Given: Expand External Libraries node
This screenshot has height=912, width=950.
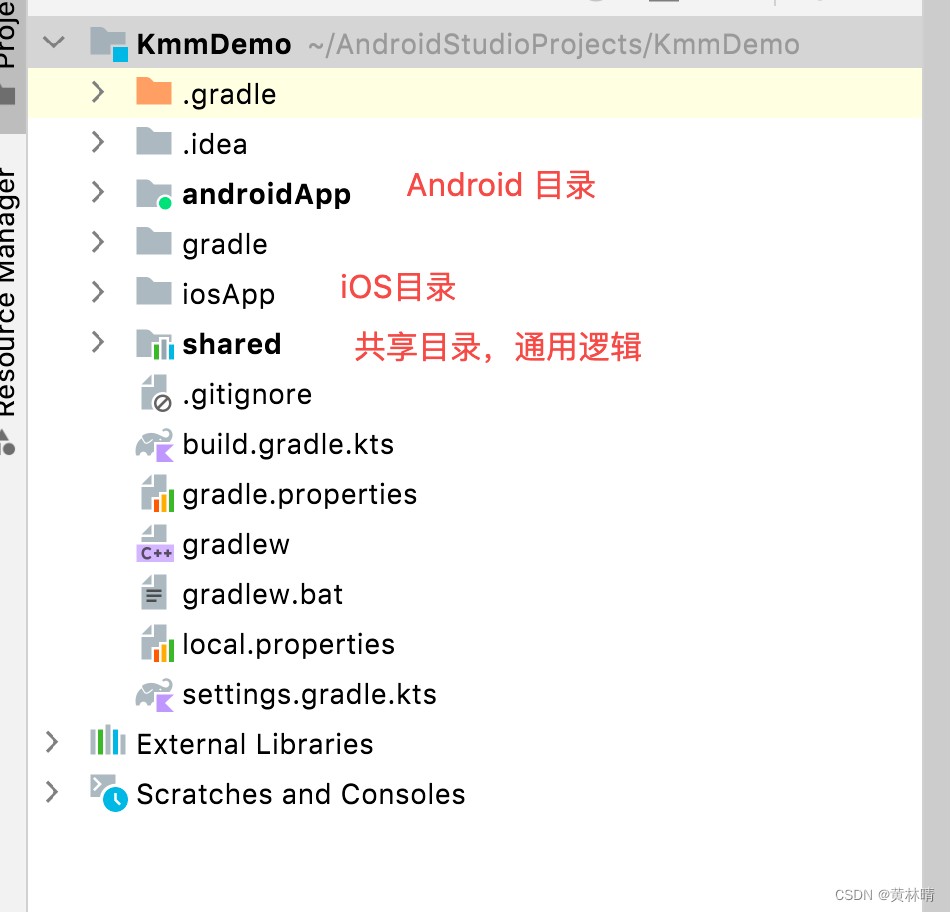Looking at the screenshot, I should click(x=52, y=742).
